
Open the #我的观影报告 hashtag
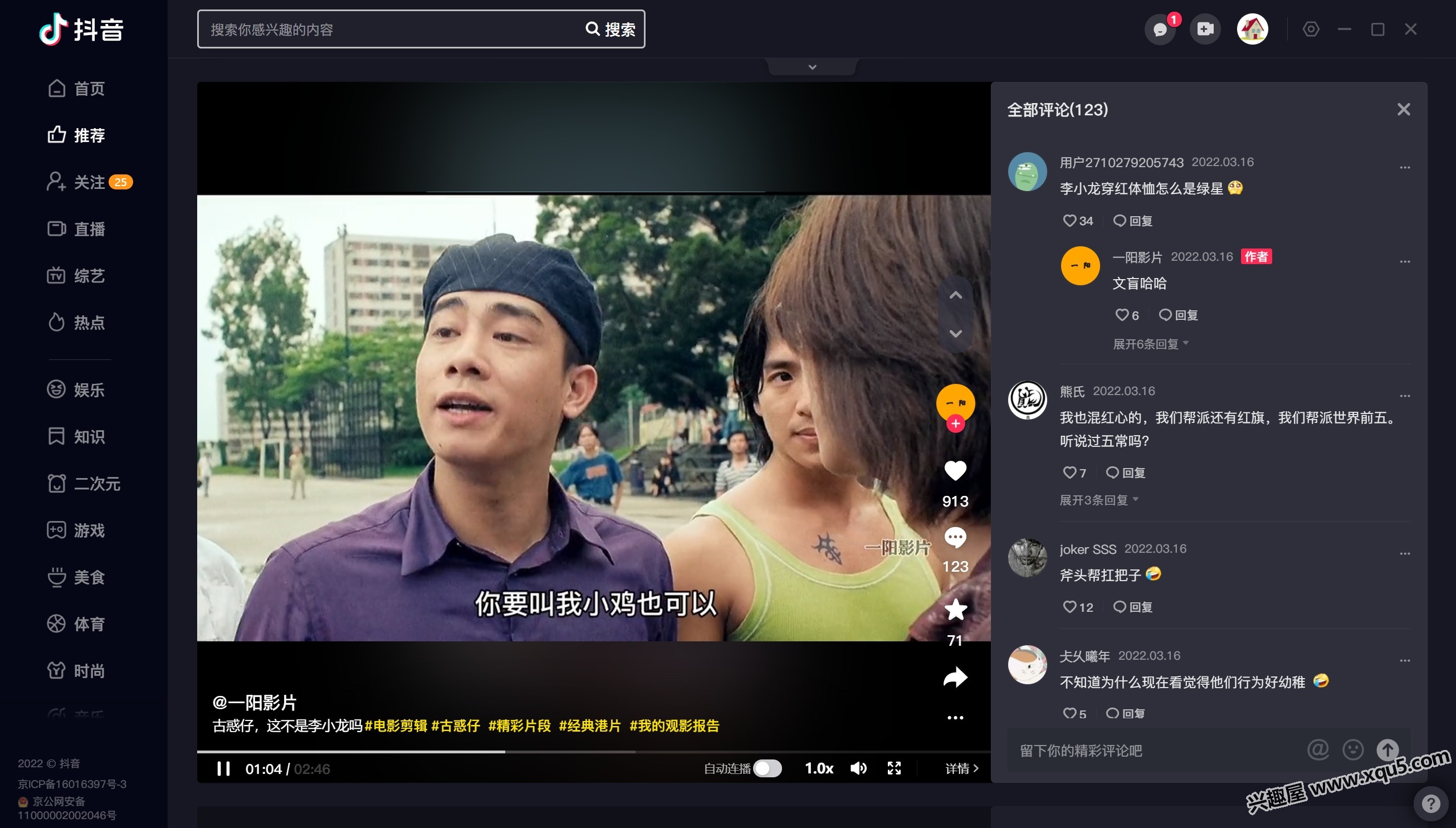pos(675,725)
